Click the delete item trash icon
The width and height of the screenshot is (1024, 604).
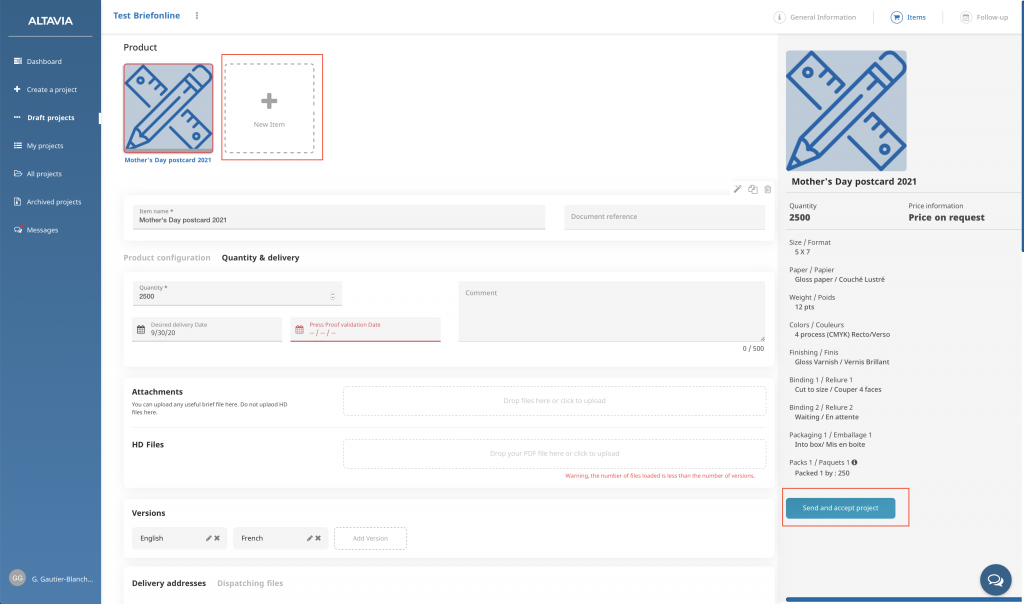click(767, 189)
